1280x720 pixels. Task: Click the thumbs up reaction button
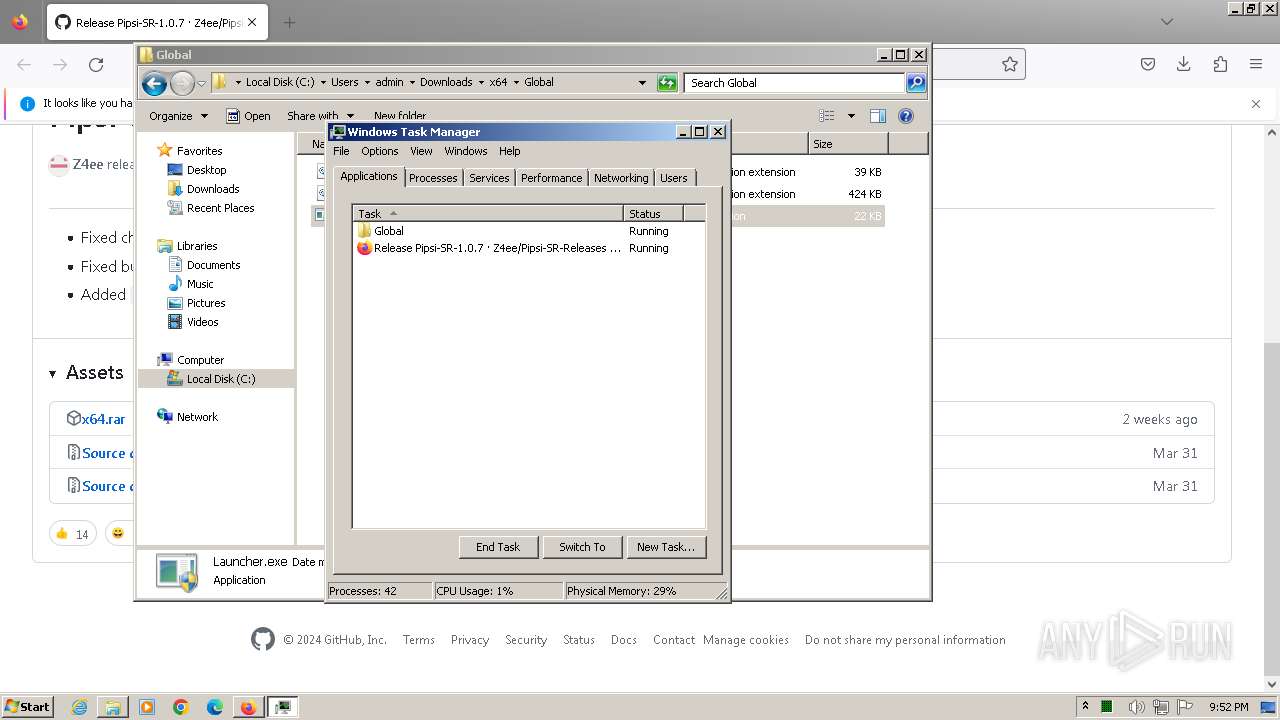tap(73, 534)
